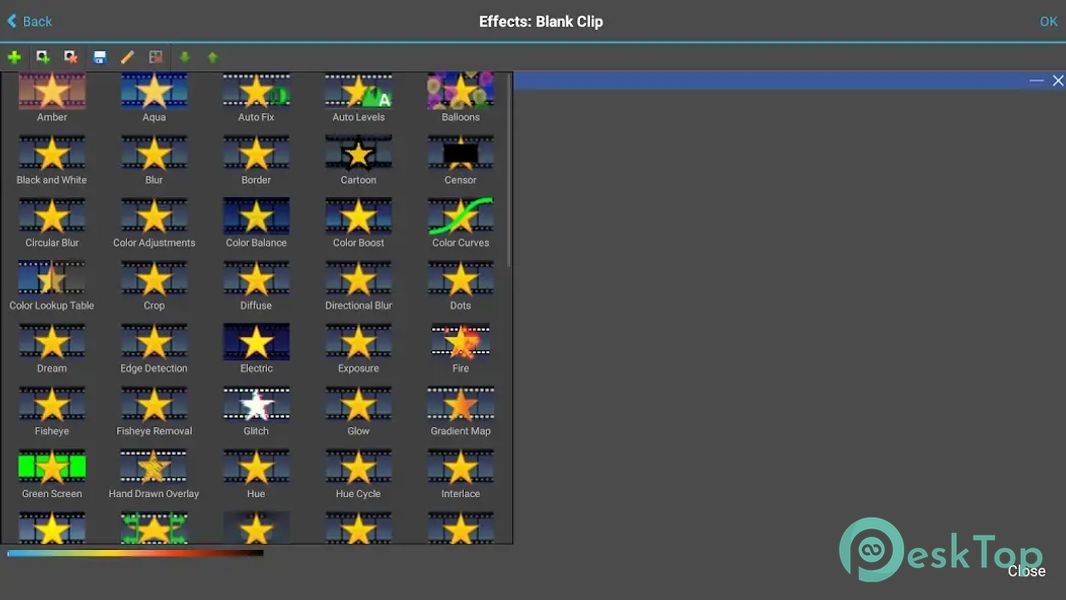Viewport: 1066px width, 600px height.
Task: Choose the Hue effect
Action: click(x=256, y=474)
